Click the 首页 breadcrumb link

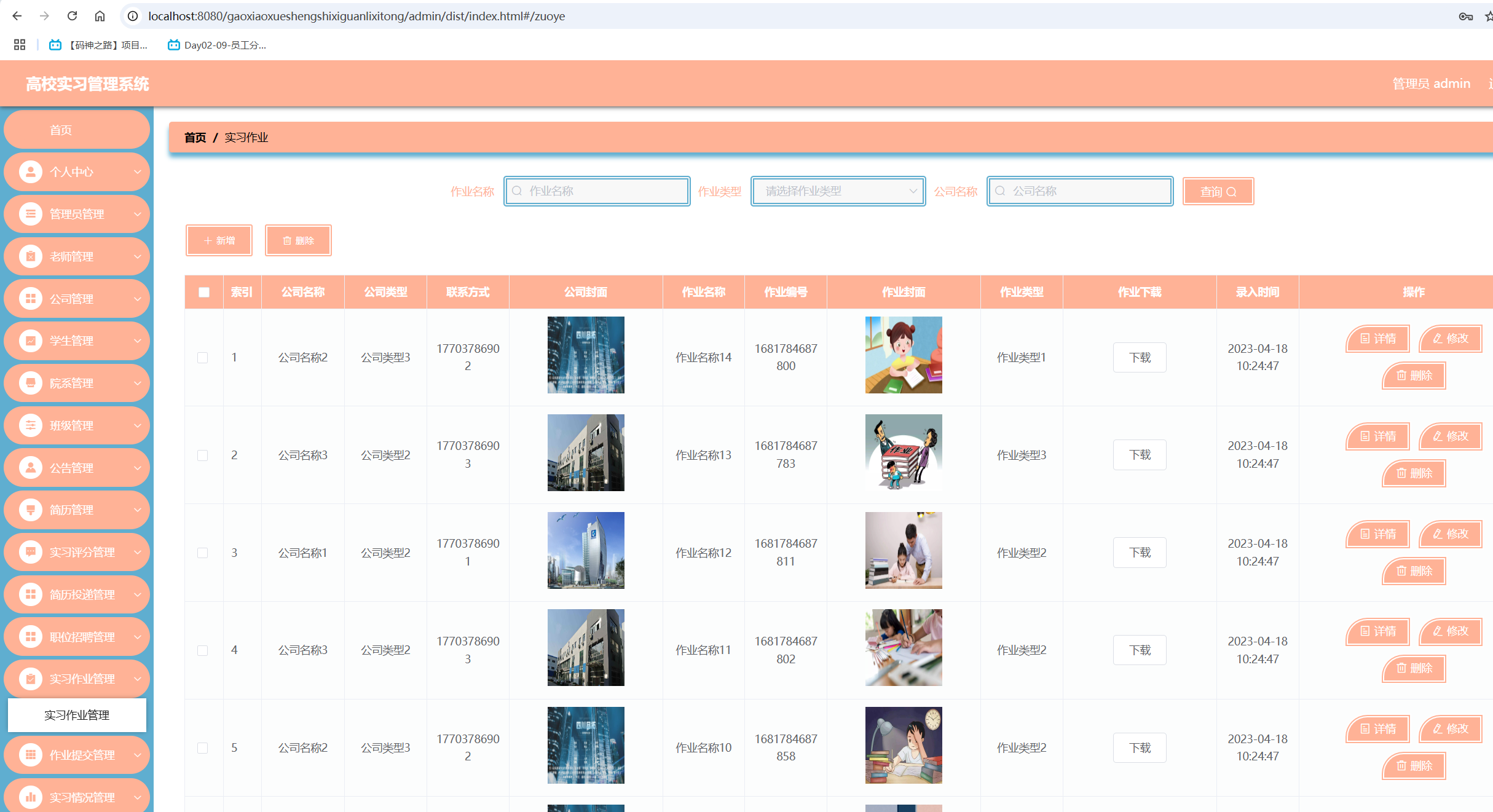click(x=195, y=138)
